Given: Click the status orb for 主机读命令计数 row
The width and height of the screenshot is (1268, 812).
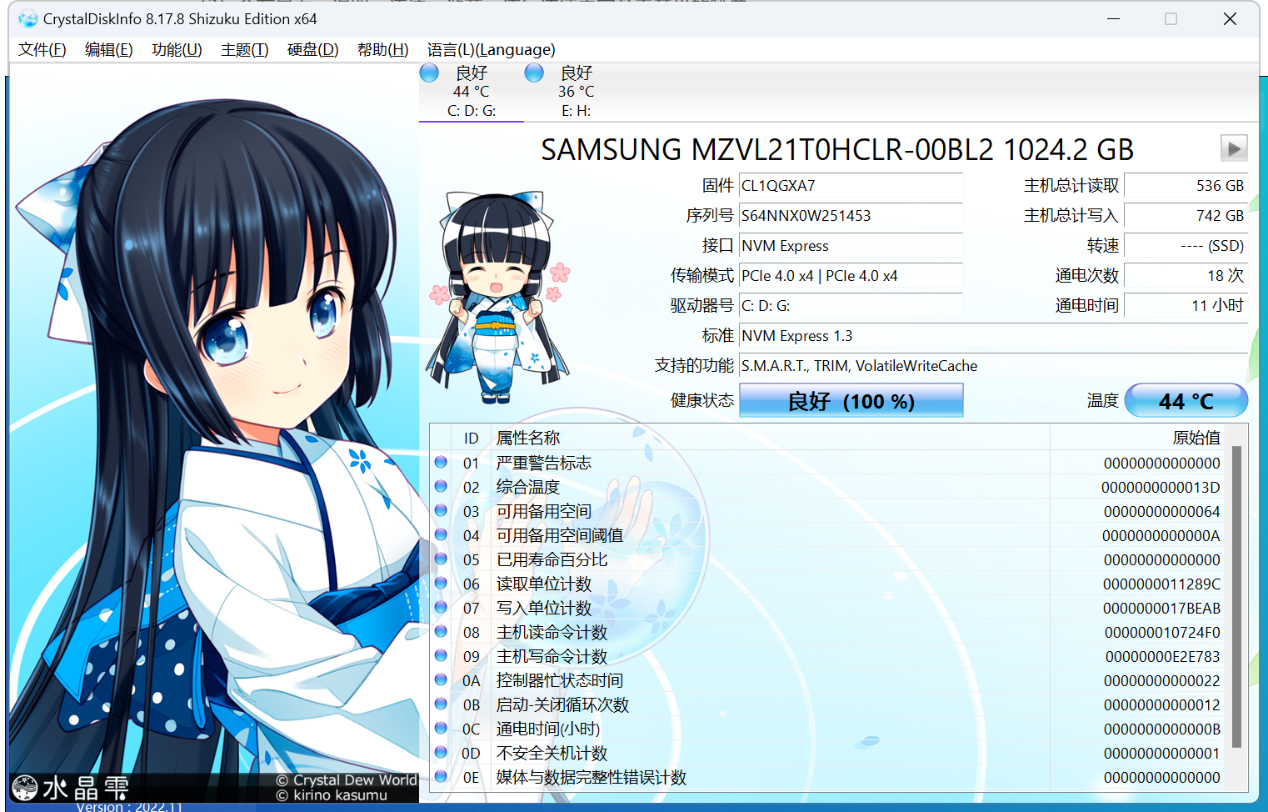Looking at the screenshot, I should click(441, 632).
